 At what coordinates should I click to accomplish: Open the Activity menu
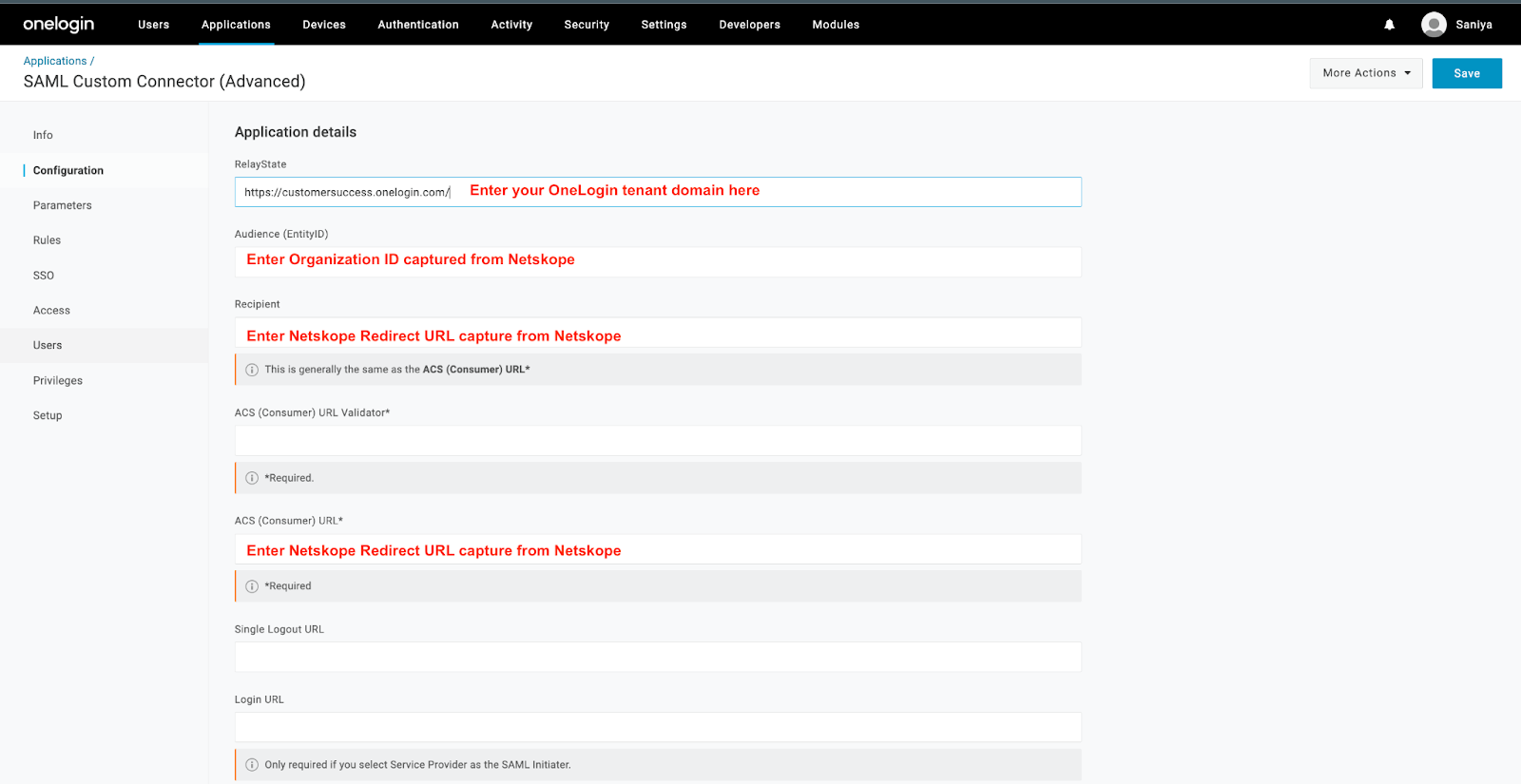(x=511, y=25)
